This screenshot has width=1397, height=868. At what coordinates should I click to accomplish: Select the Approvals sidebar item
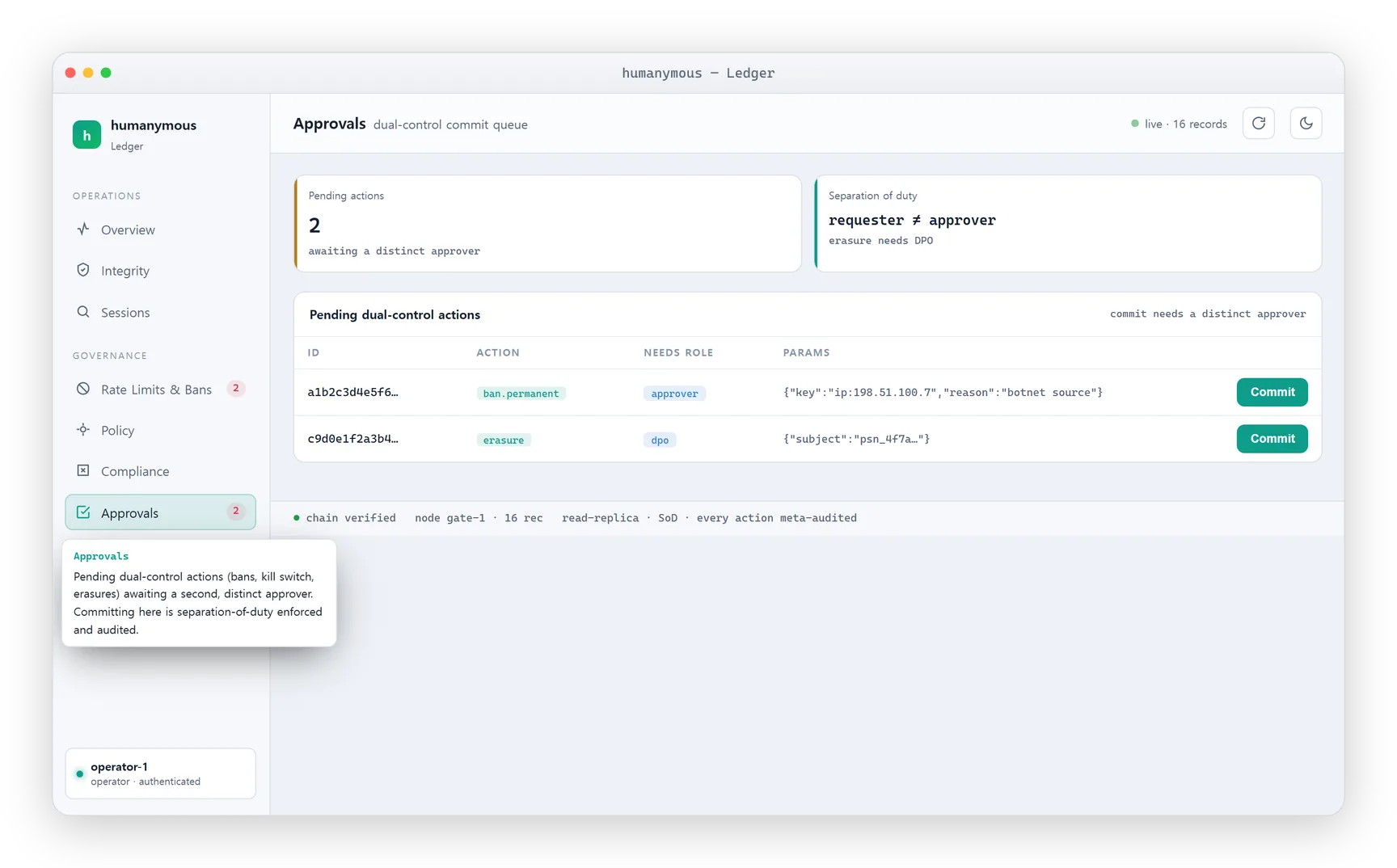[161, 512]
